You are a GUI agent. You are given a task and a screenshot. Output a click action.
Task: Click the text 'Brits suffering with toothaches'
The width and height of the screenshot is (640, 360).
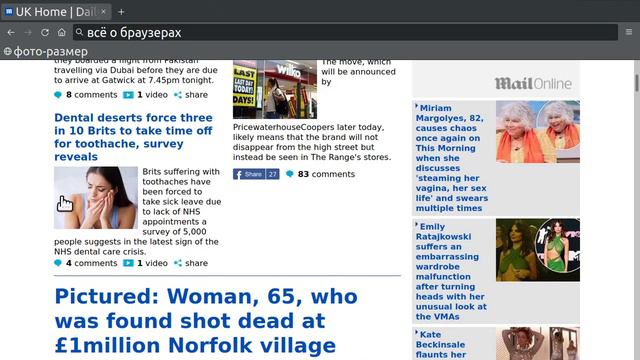[x=181, y=177]
